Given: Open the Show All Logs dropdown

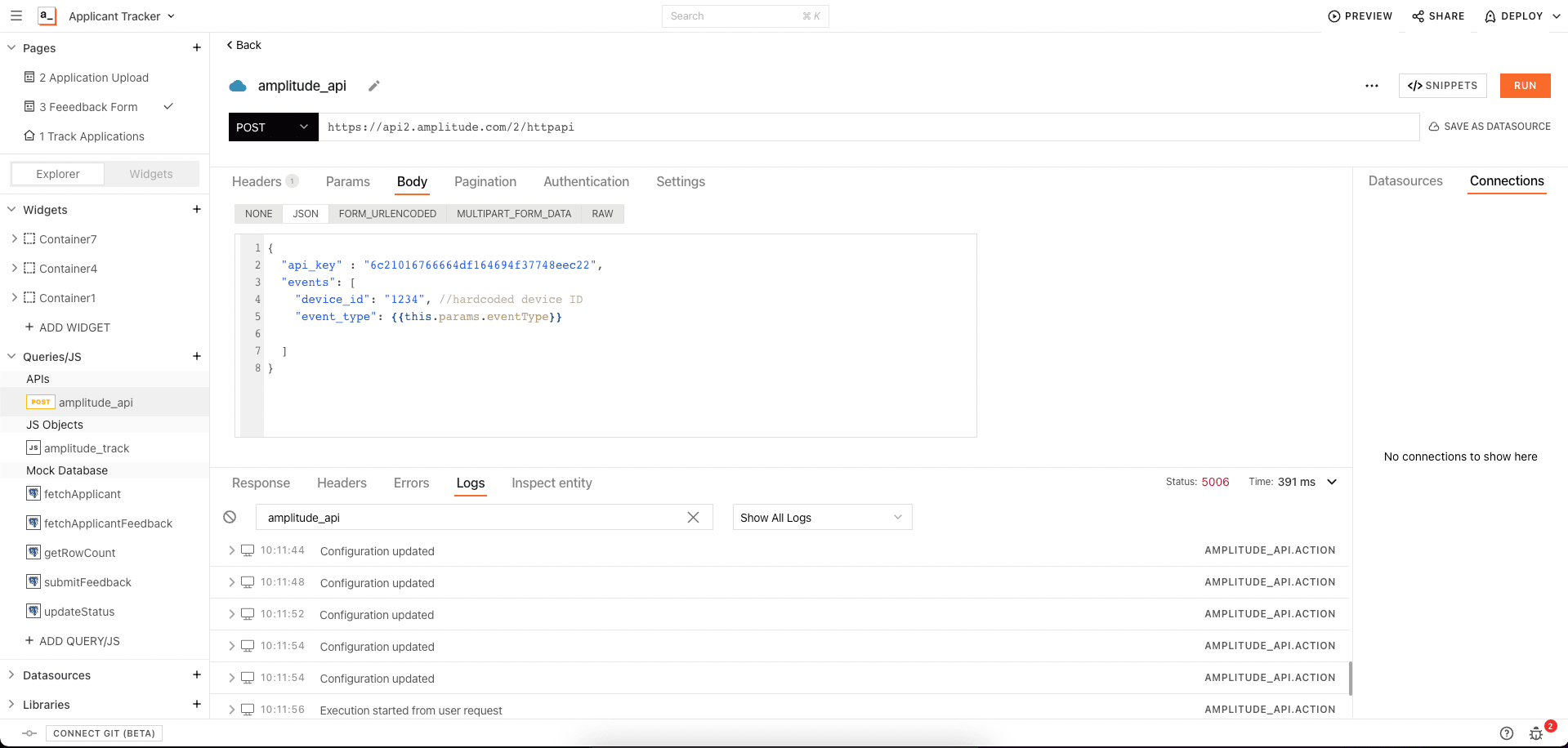Looking at the screenshot, I should [x=821, y=518].
